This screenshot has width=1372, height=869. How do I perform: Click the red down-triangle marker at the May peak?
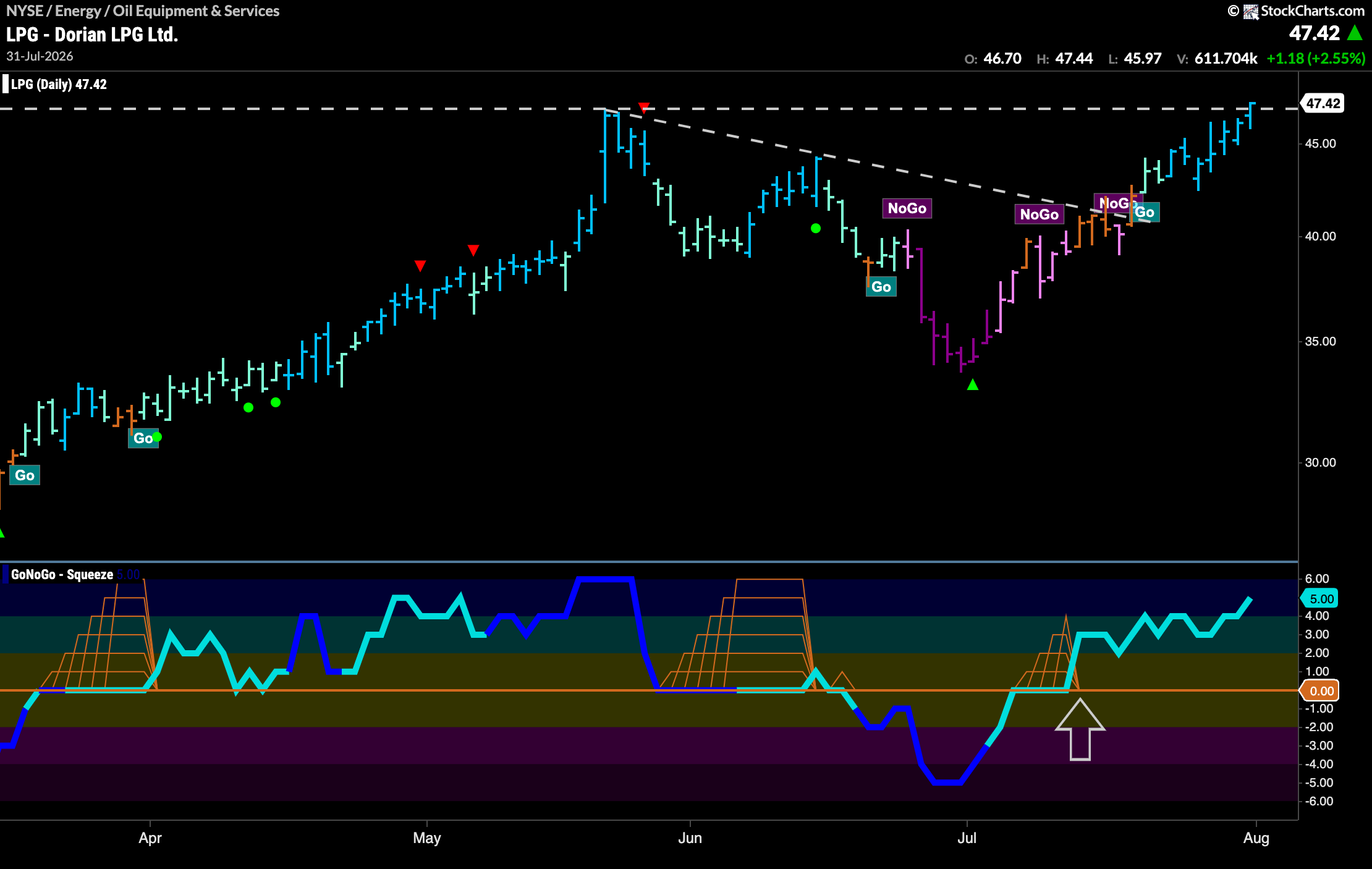tap(644, 108)
